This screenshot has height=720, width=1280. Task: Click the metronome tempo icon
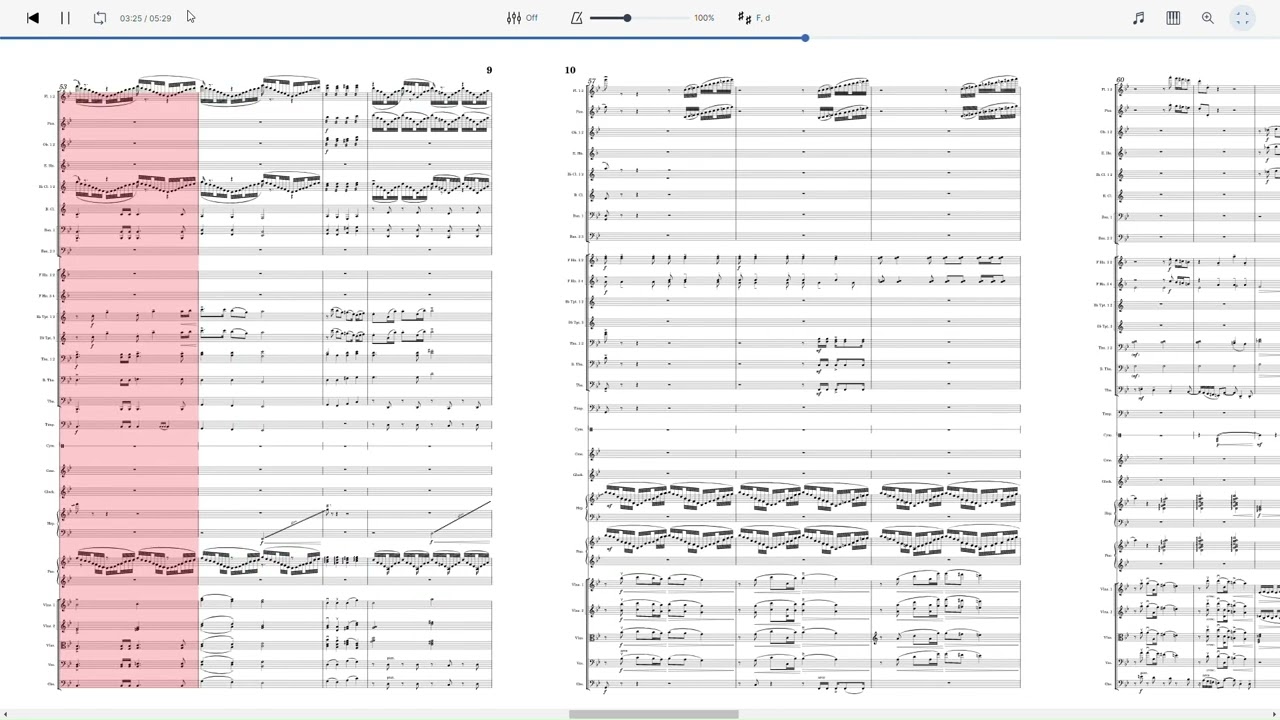click(576, 18)
